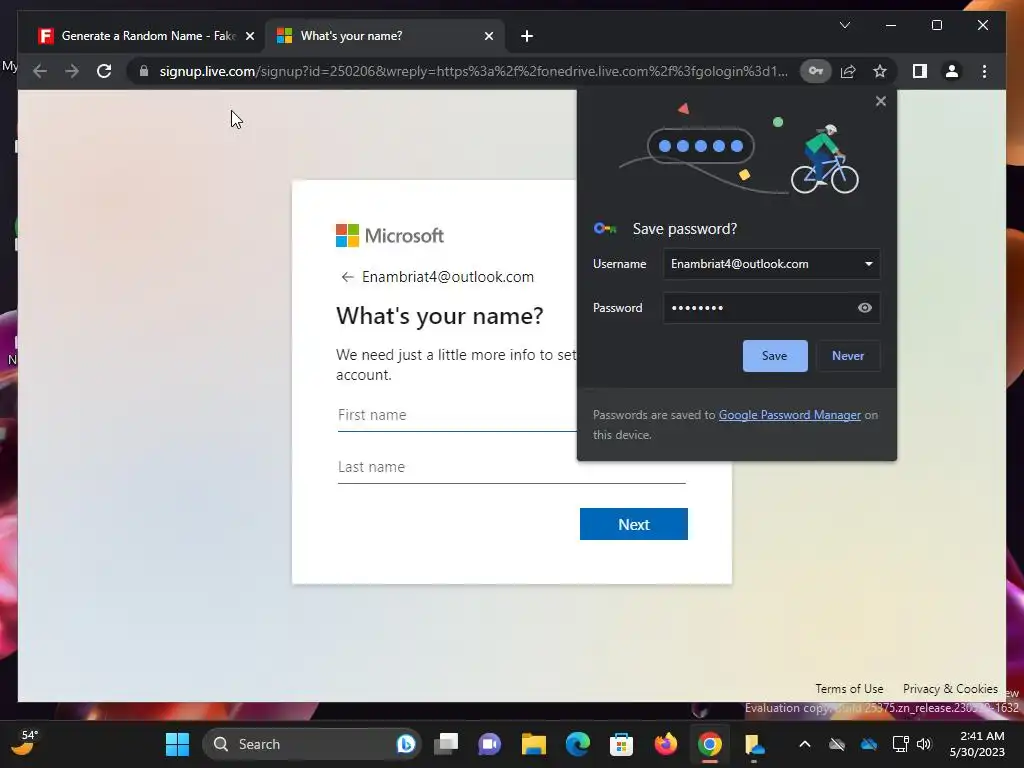Open the clock showing 2:41 AM
The image size is (1024, 768).
[977, 744]
